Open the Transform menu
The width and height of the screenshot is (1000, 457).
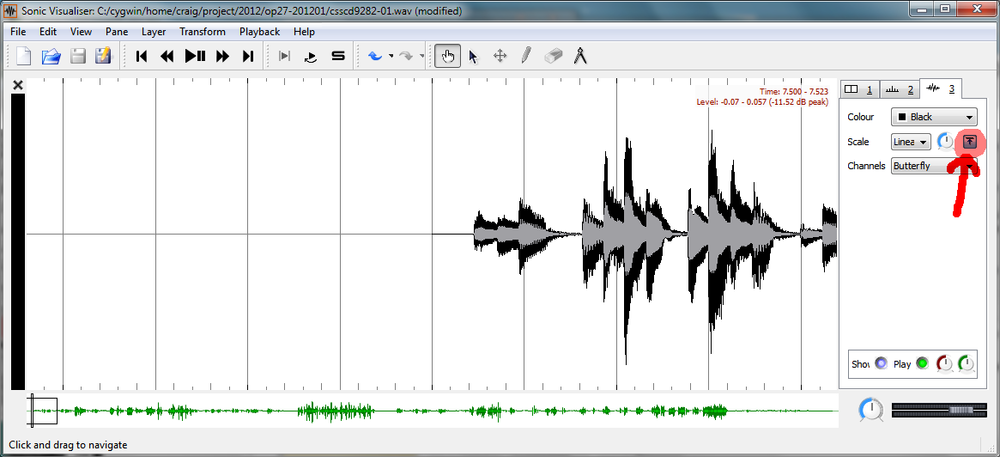(202, 32)
